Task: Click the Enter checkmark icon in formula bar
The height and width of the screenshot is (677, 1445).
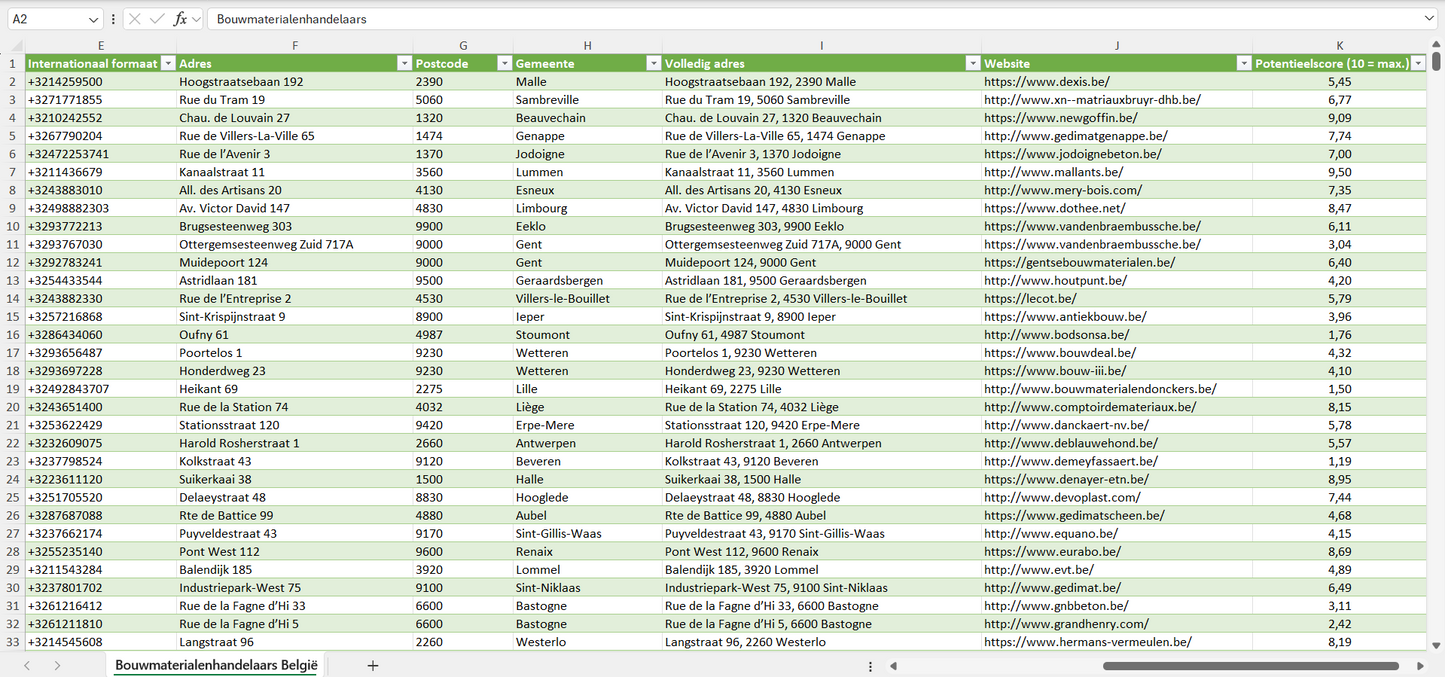Action: click(157, 19)
